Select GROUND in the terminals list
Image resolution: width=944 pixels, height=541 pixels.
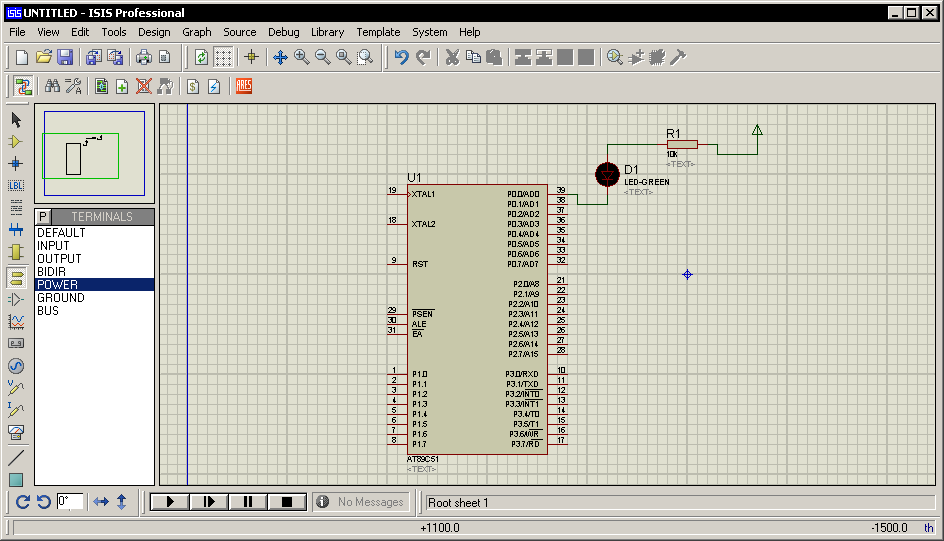click(95, 298)
